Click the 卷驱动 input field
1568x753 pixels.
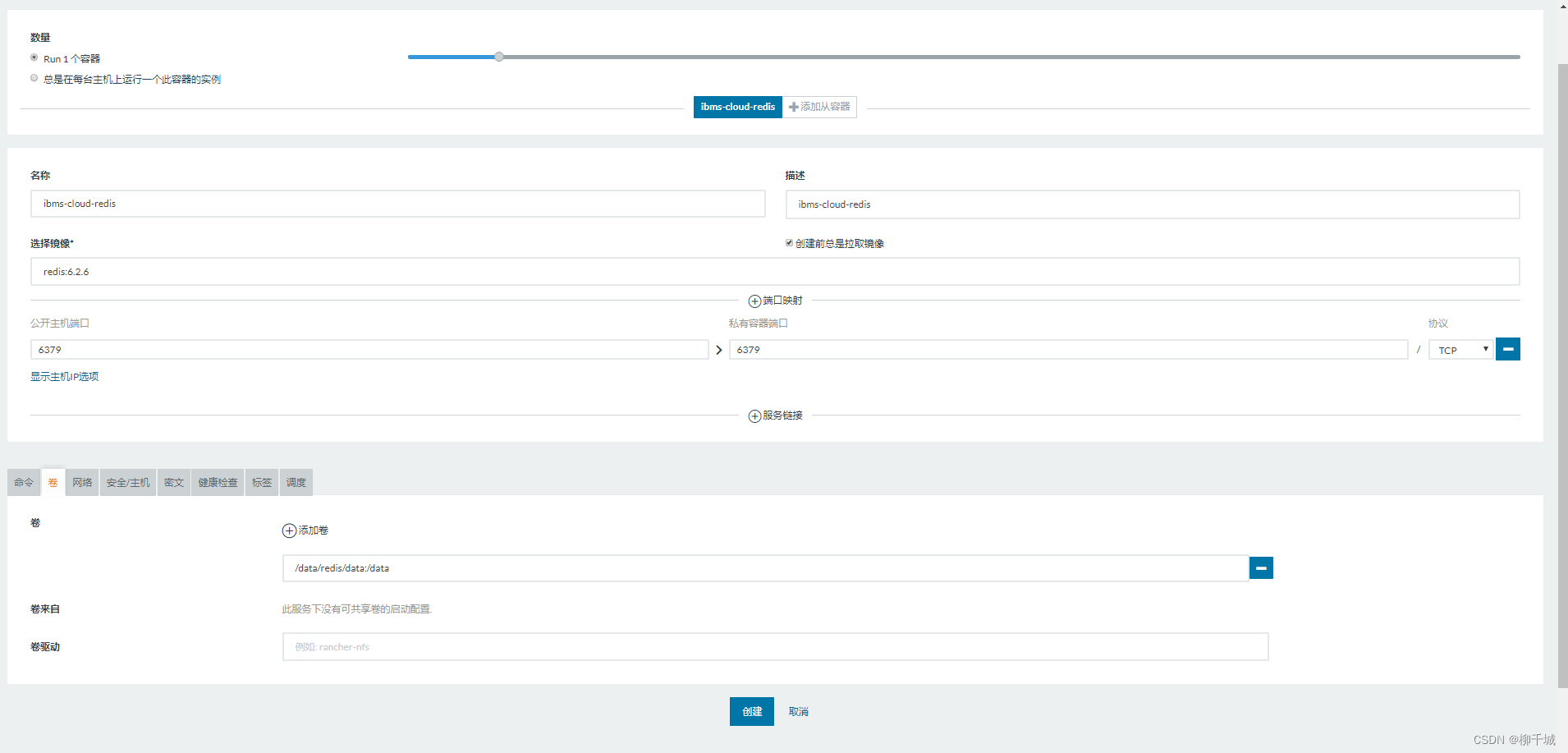775,647
